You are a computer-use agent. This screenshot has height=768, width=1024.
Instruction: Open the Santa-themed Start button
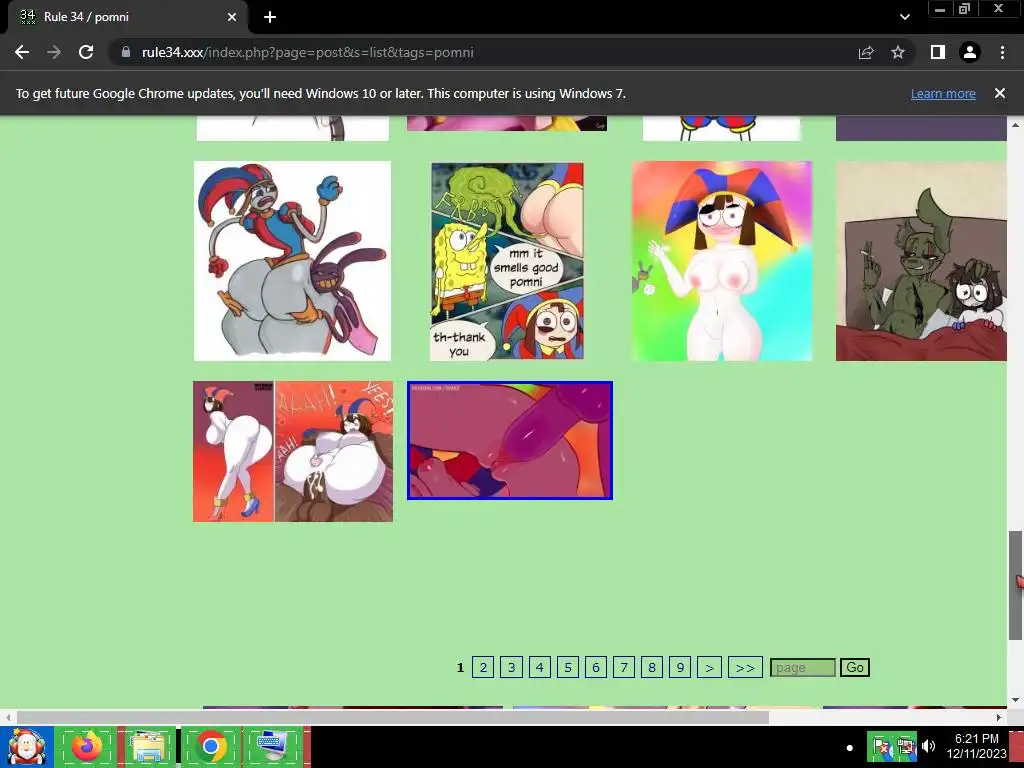pos(26,747)
